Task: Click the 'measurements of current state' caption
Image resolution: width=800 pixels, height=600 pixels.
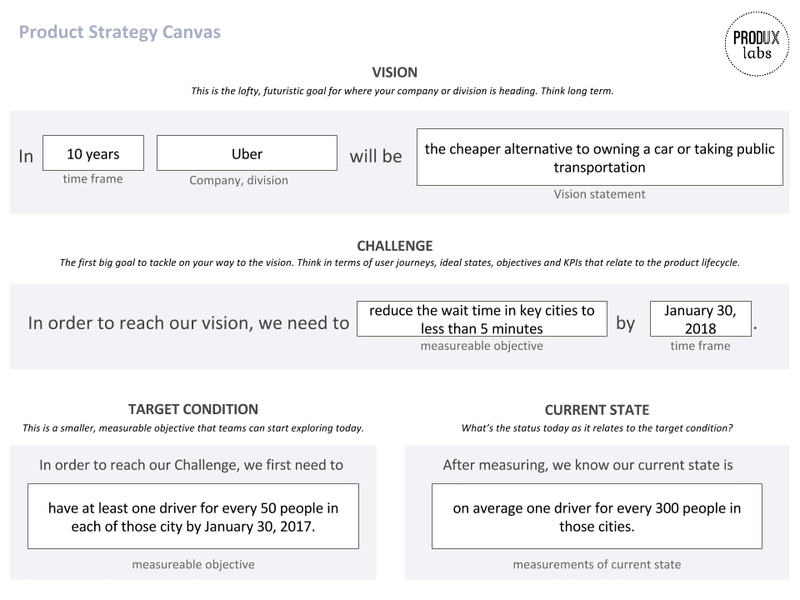Action: coord(597,565)
